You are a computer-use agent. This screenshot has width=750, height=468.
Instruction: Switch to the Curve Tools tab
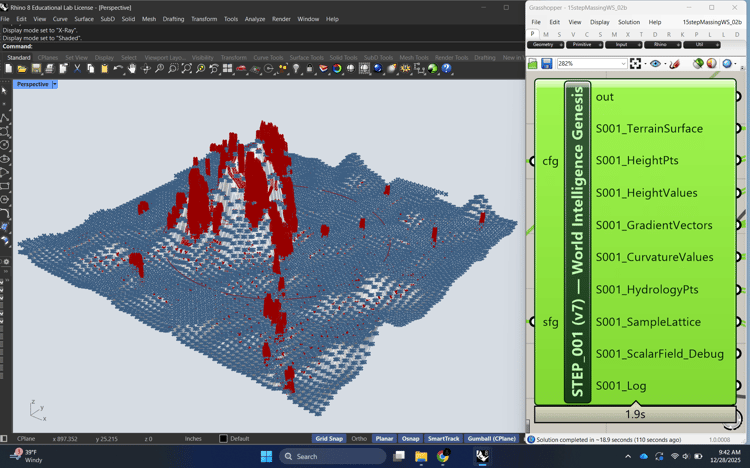(268, 58)
